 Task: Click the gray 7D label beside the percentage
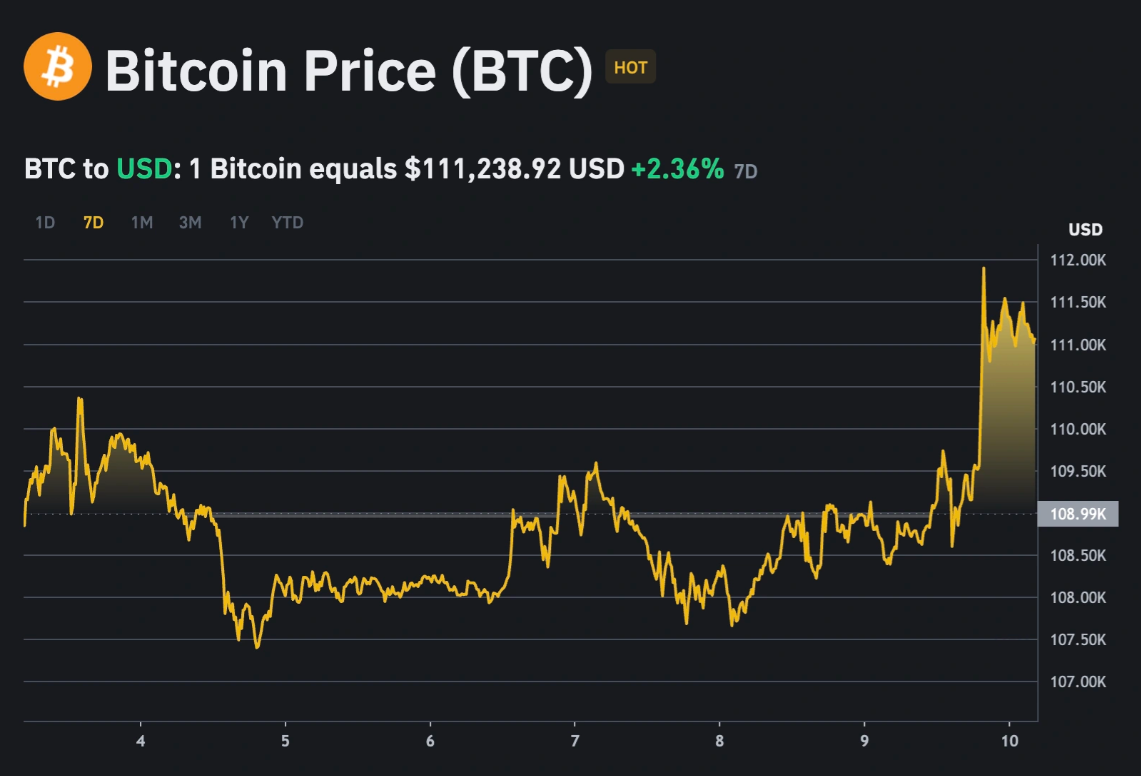746,171
